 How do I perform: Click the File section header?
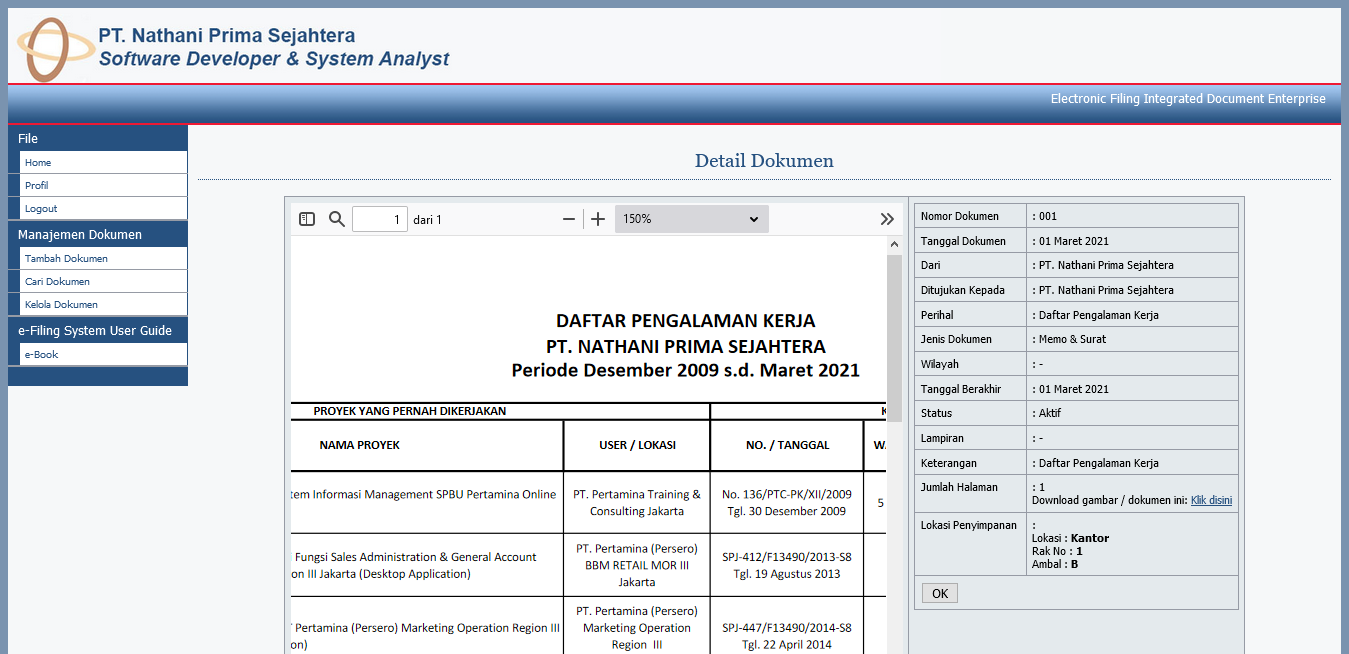pyautogui.click(x=98, y=138)
